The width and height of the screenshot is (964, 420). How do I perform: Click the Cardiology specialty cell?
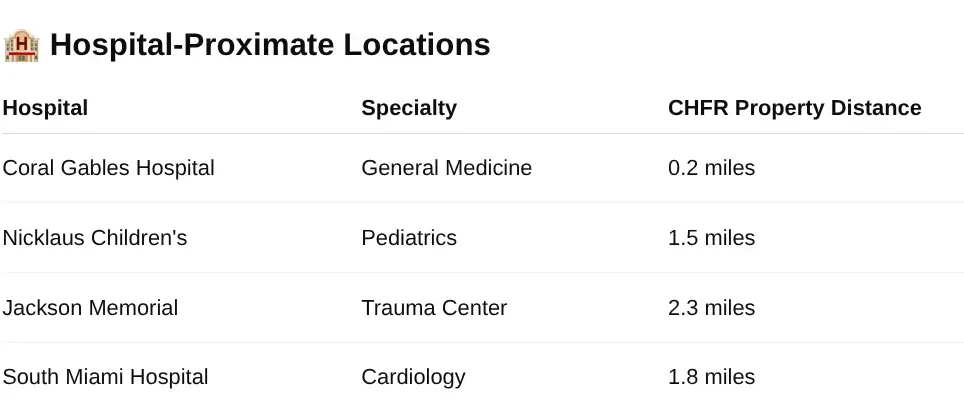[413, 378]
